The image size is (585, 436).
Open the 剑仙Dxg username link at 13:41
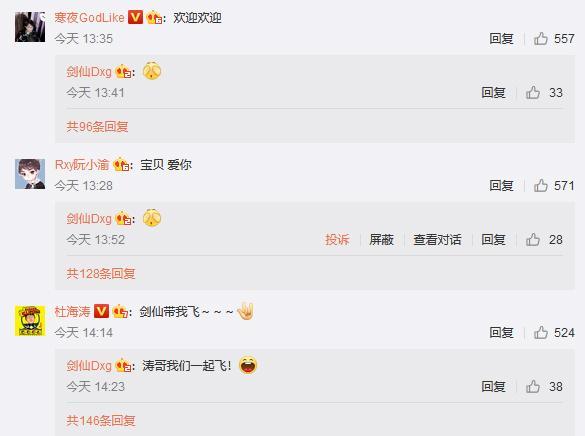pyautogui.click(x=89, y=72)
